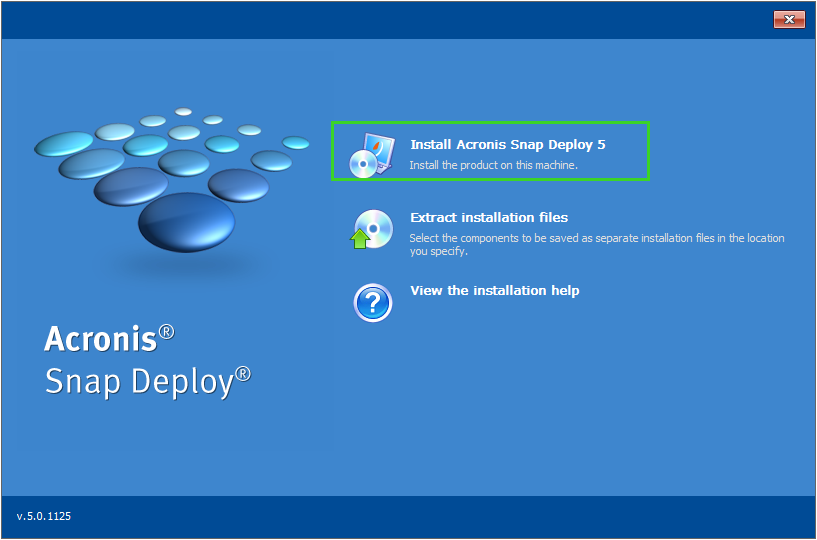Click the blue question mark help icon
The height and width of the screenshot is (540, 817).
coord(372,302)
